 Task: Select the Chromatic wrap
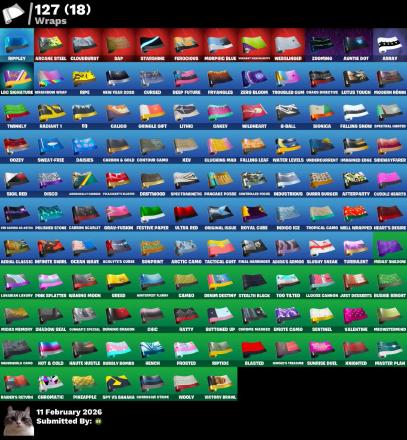click(x=51, y=384)
